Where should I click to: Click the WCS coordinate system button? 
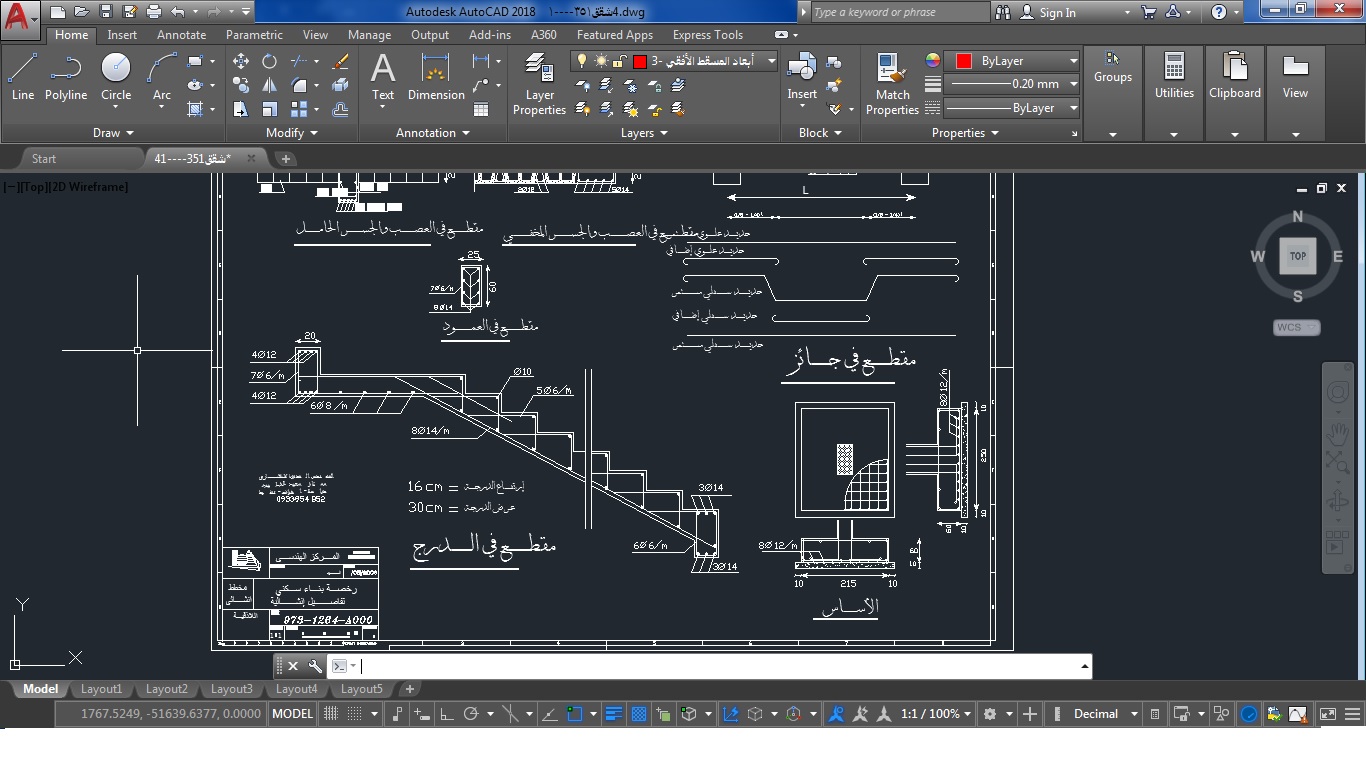(x=1297, y=327)
